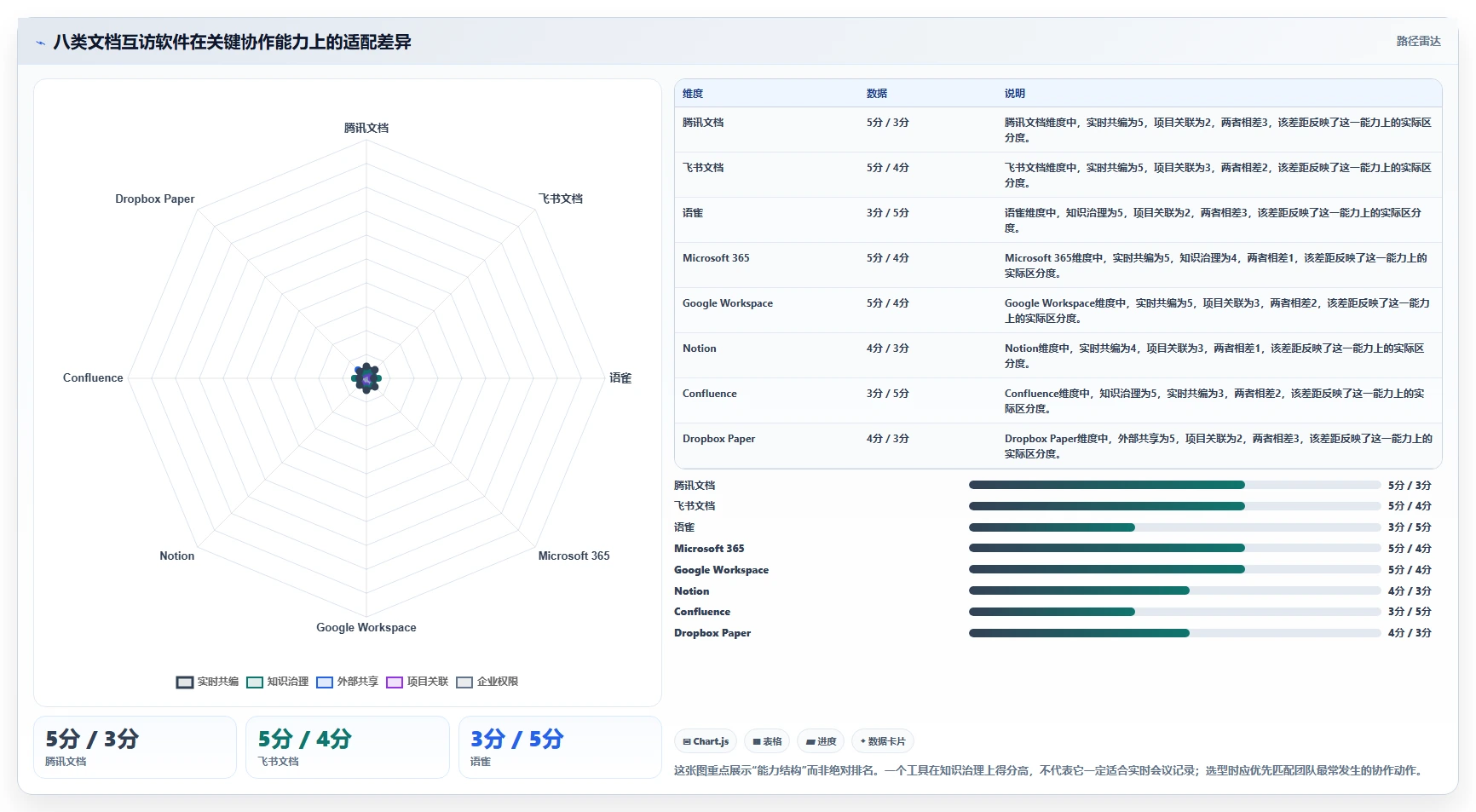Click the 路径雷达 tag in the header
1476x812 pixels.
[x=1418, y=41]
